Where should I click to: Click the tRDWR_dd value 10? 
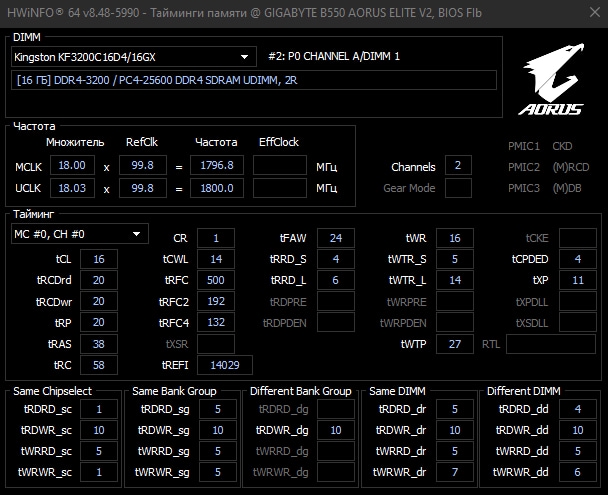[578, 430]
